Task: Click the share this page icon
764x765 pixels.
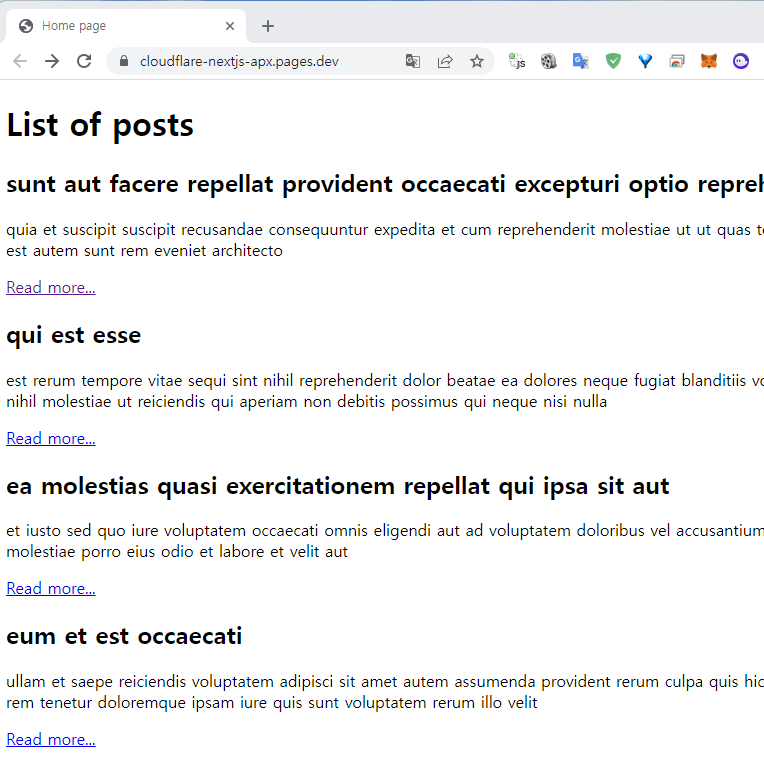Action: [x=445, y=61]
